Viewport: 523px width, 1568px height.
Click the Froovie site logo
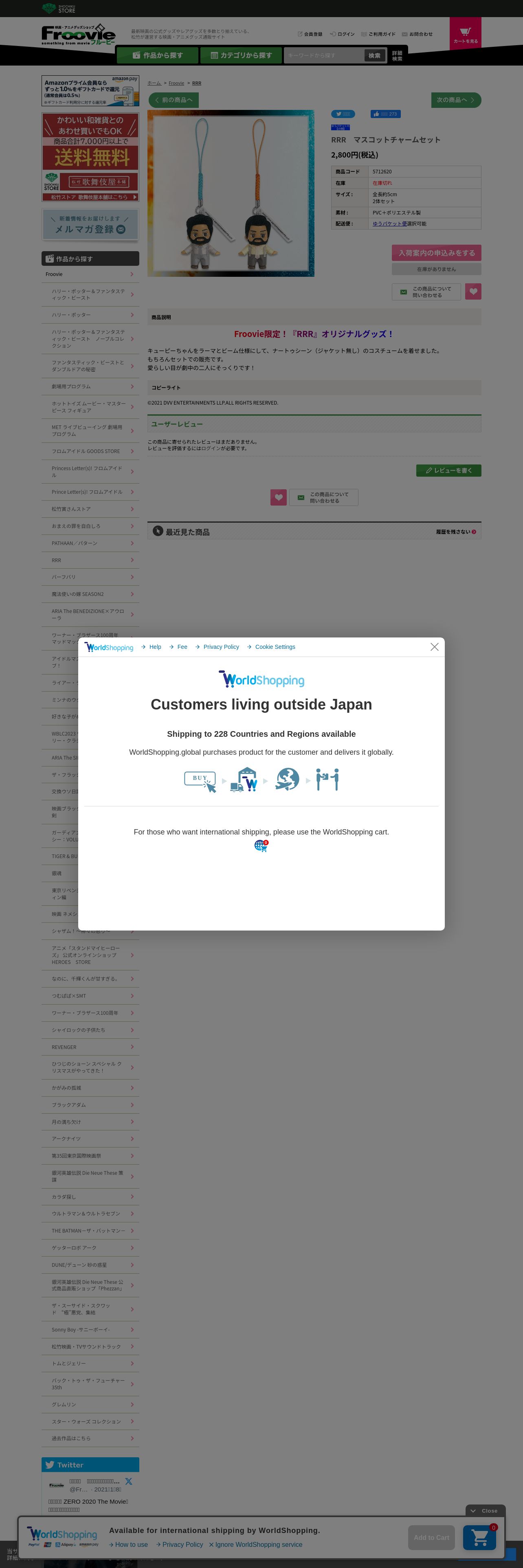point(78,35)
